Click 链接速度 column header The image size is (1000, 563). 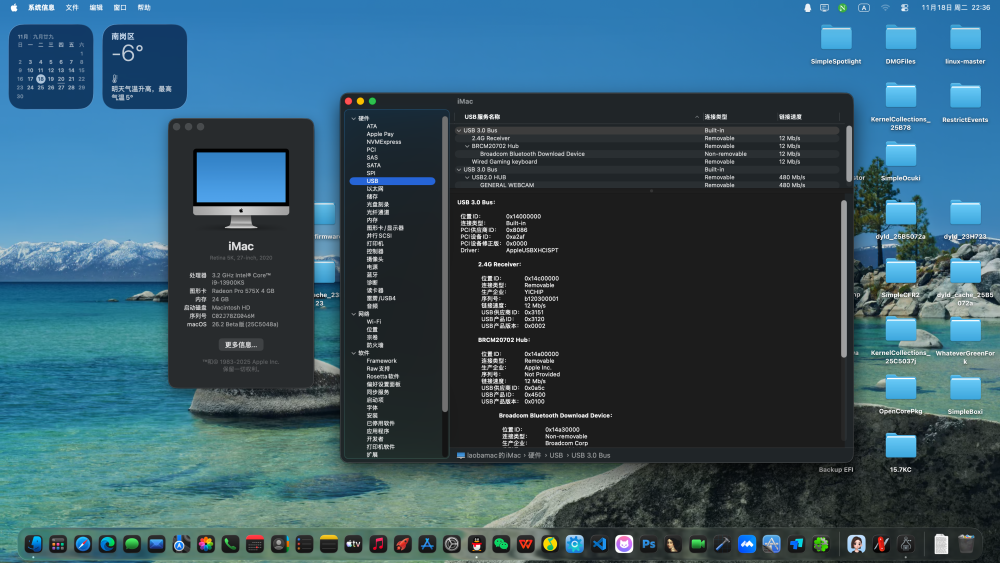(x=790, y=117)
